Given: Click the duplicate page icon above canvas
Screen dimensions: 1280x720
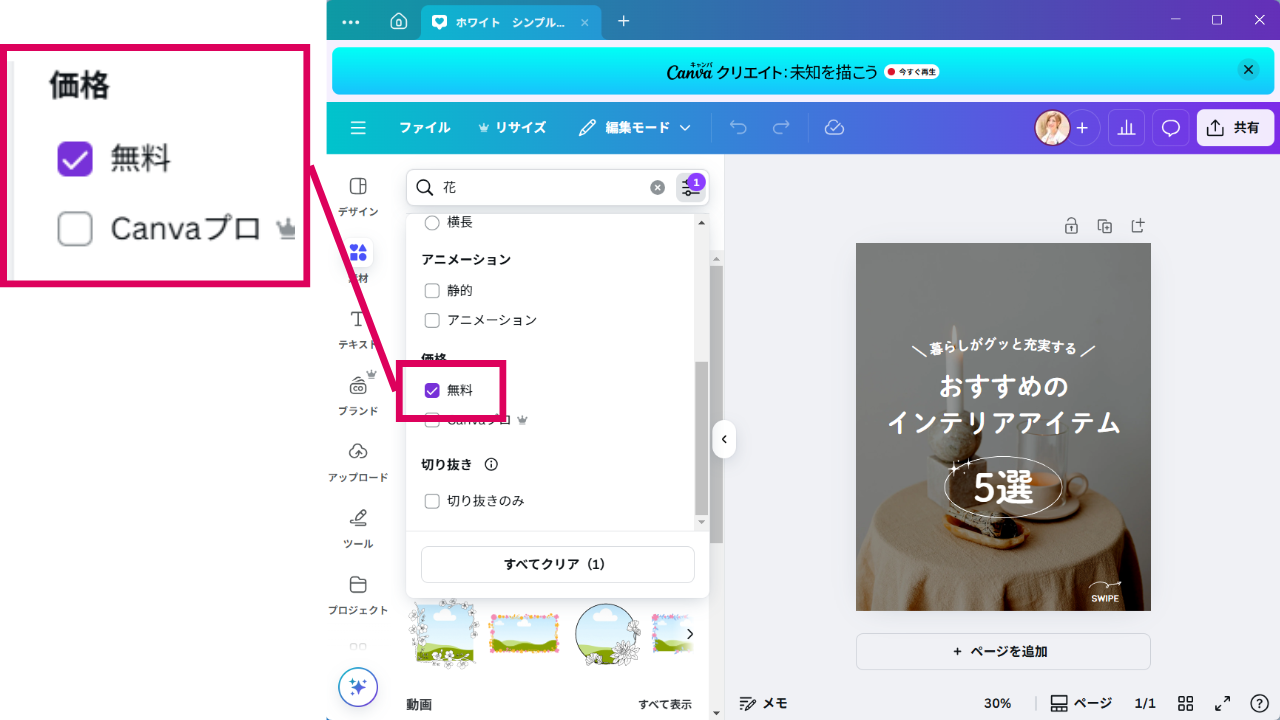Looking at the screenshot, I should 1104,226.
